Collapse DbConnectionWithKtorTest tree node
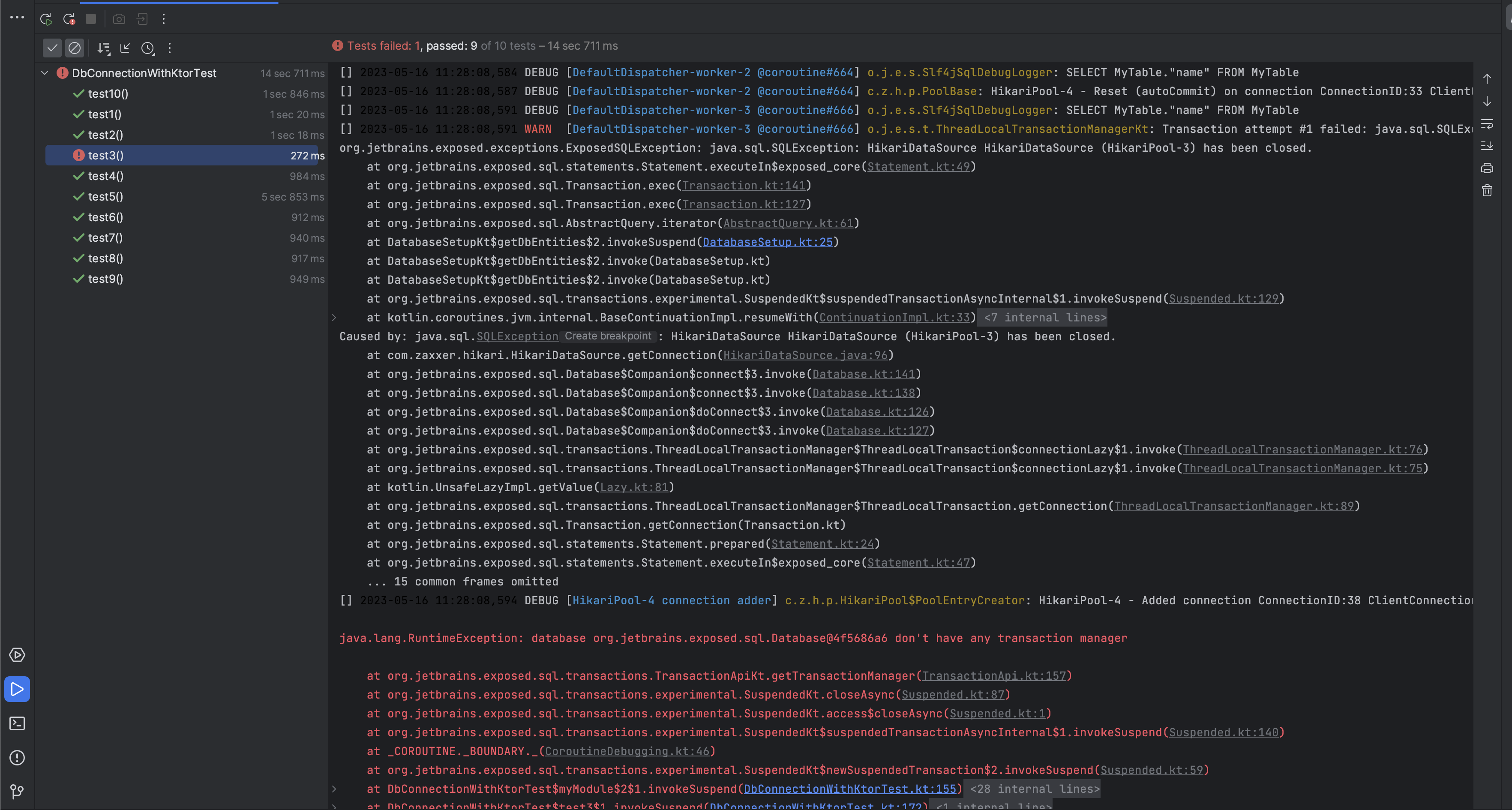Screen dimensions: 1512x810 [x=45, y=73]
